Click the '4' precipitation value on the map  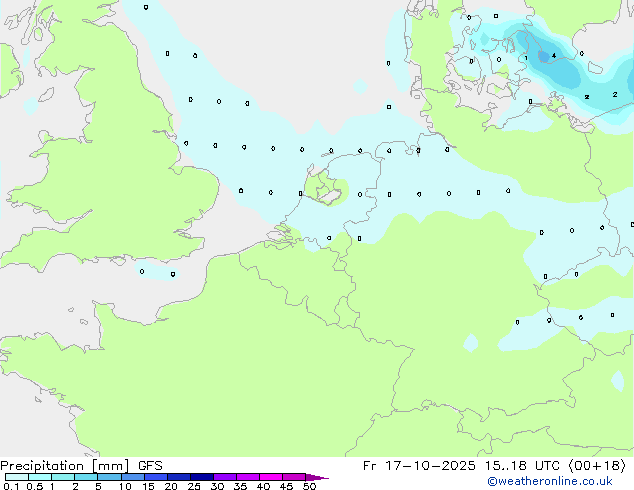tap(554, 56)
